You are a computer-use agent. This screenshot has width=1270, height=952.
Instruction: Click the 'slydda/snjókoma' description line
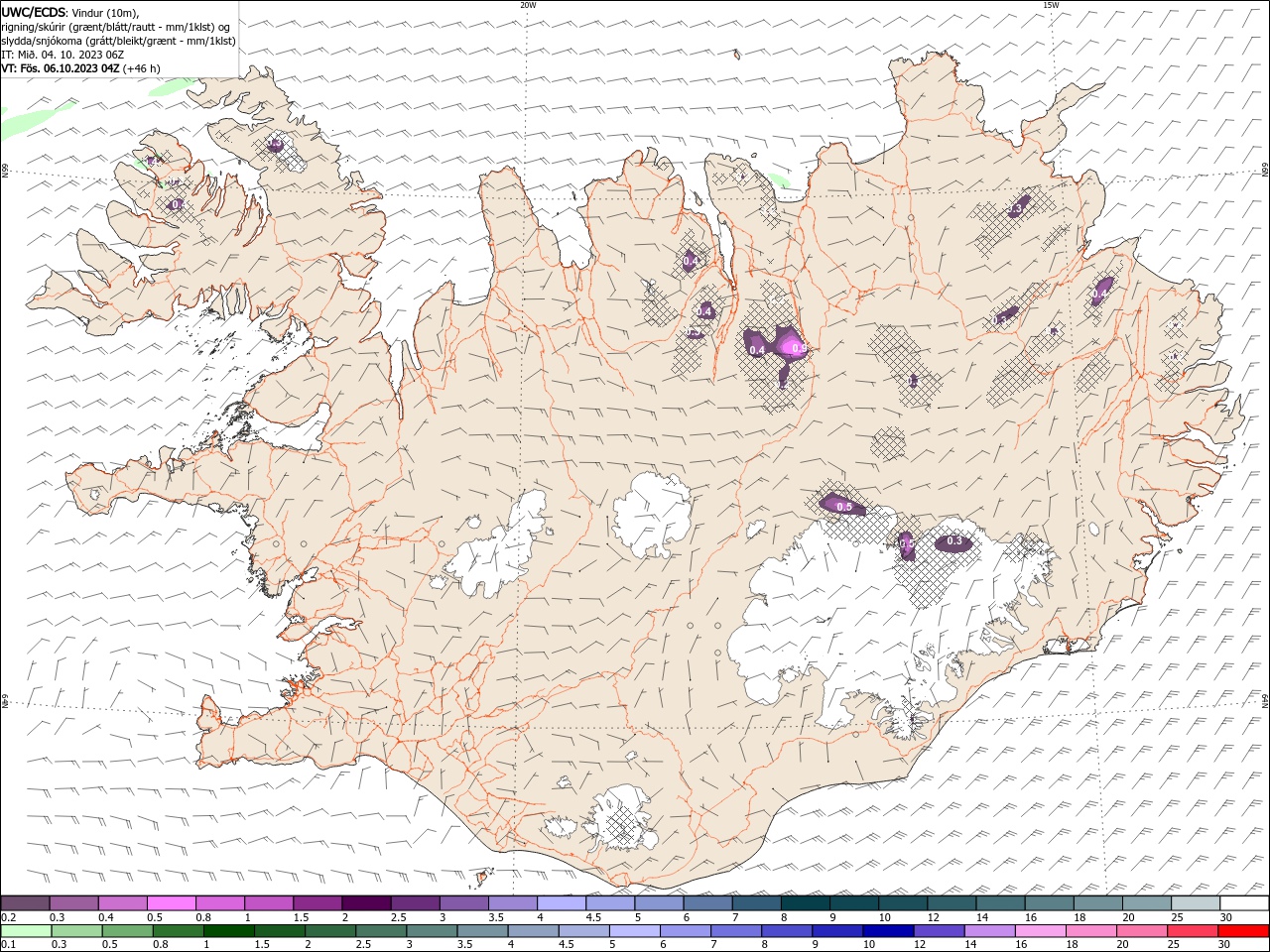118,41
